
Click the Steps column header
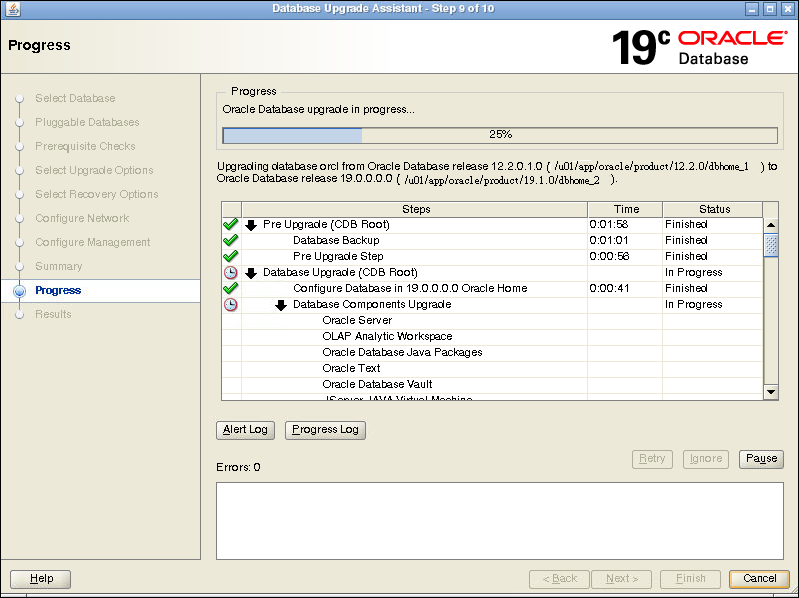(x=415, y=209)
